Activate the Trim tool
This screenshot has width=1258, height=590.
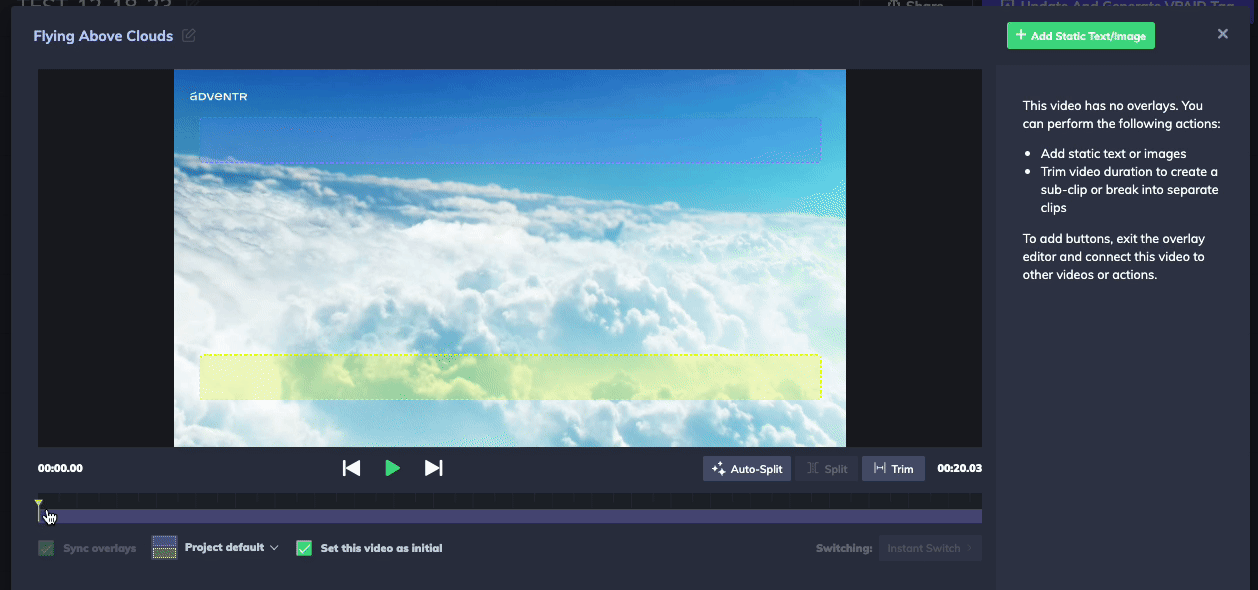pyautogui.click(x=893, y=469)
